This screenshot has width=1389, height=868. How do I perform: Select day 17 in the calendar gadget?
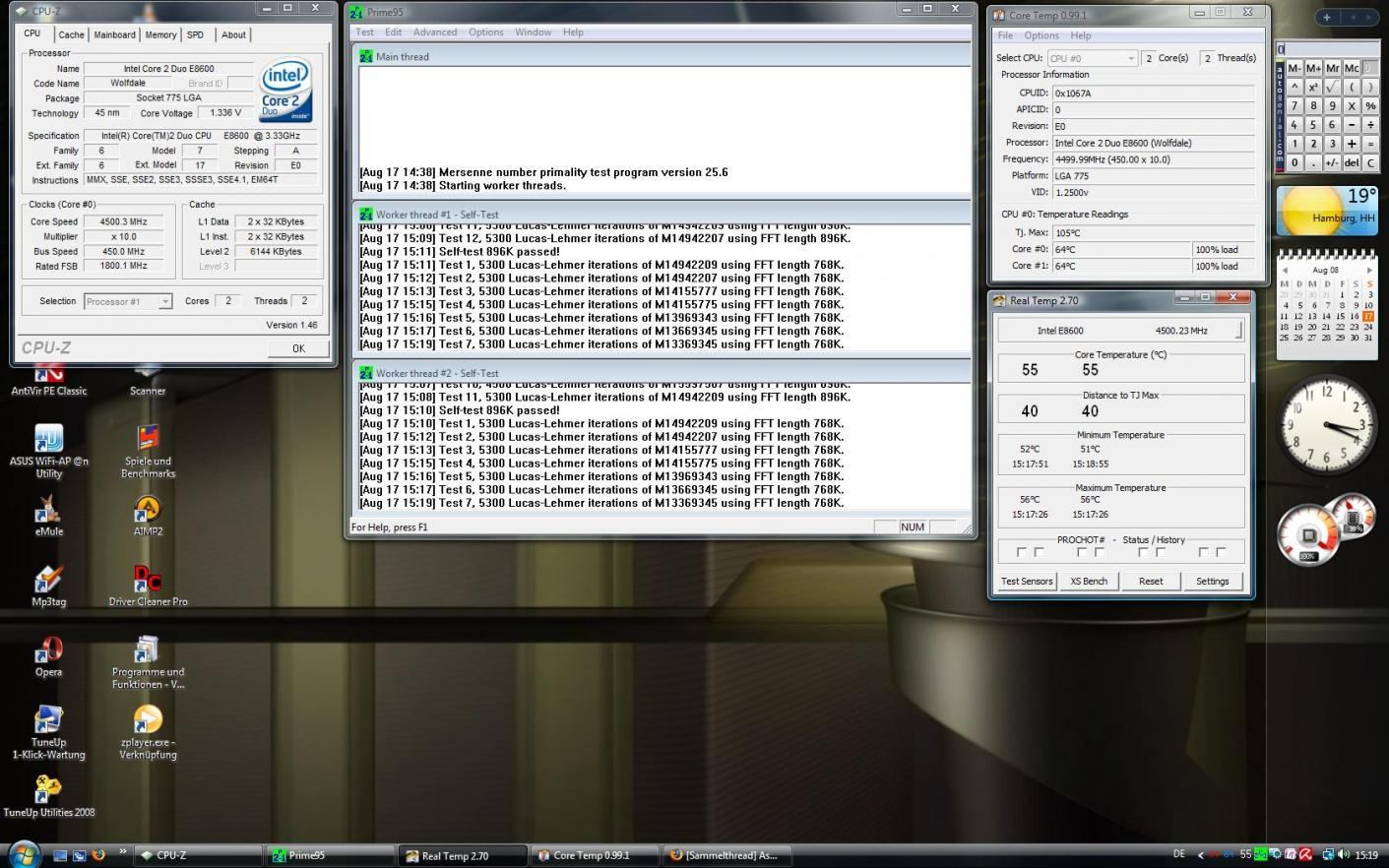pos(1369,316)
